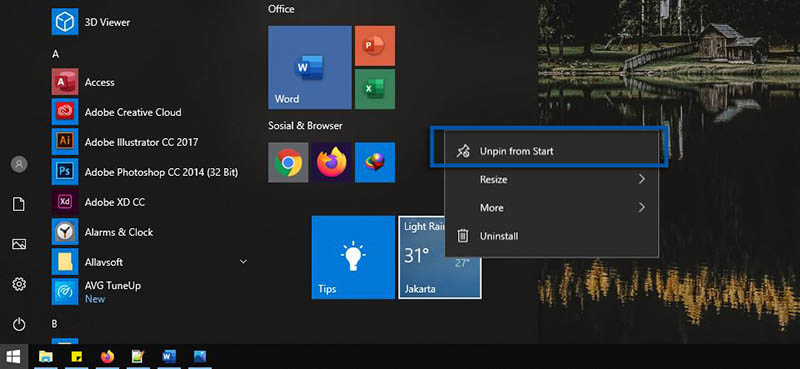Switch to Word on the taskbar
This screenshot has height=369, width=800.
pyautogui.click(x=169, y=357)
